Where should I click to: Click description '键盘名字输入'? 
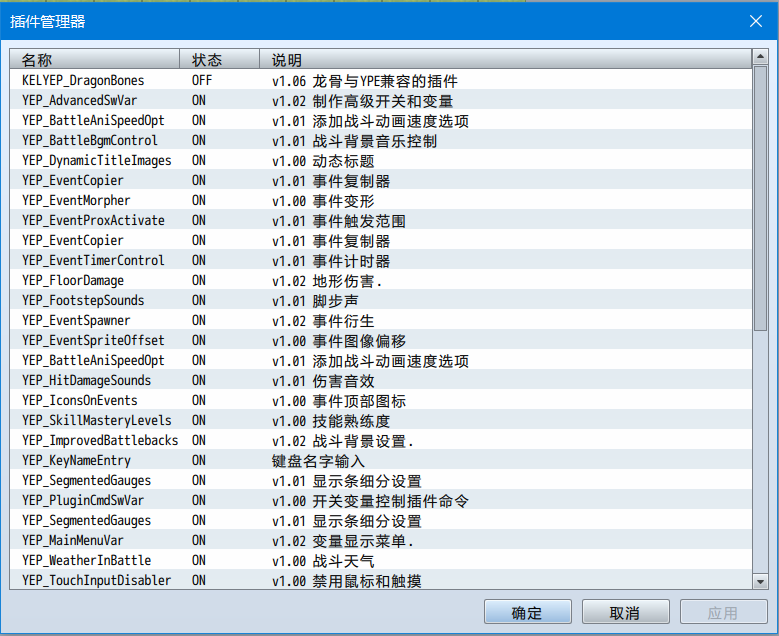tap(318, 461)
